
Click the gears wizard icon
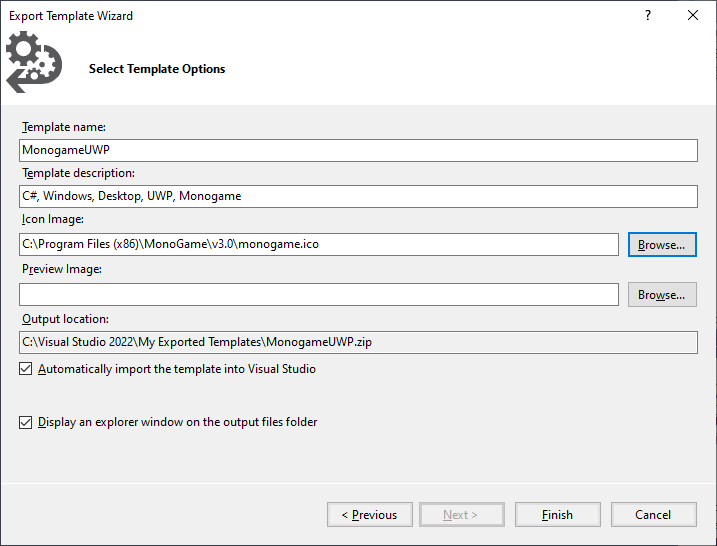pyautogui.click(x=34, y=62)
